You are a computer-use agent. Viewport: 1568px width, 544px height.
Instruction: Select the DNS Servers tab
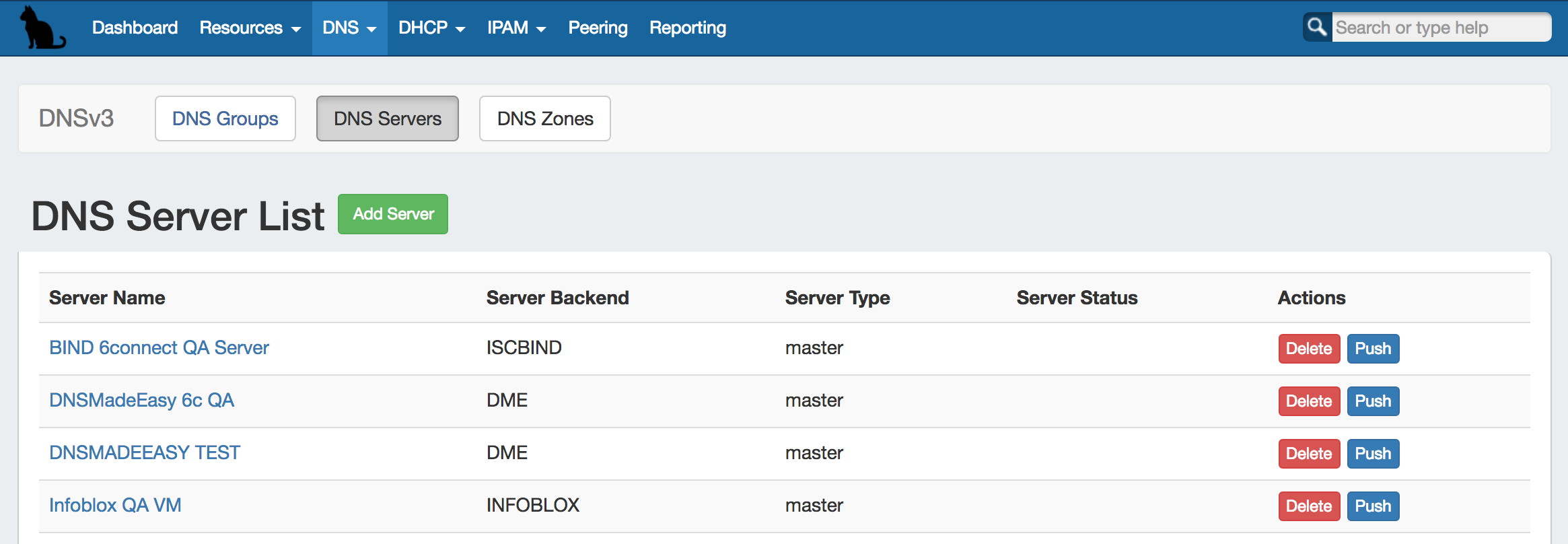point(388,118)
